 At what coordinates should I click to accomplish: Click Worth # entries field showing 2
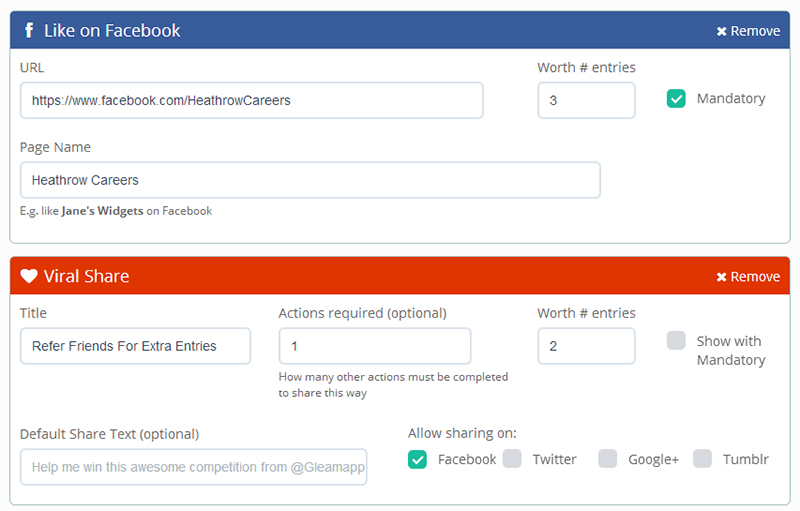click(x=586, y=346)
